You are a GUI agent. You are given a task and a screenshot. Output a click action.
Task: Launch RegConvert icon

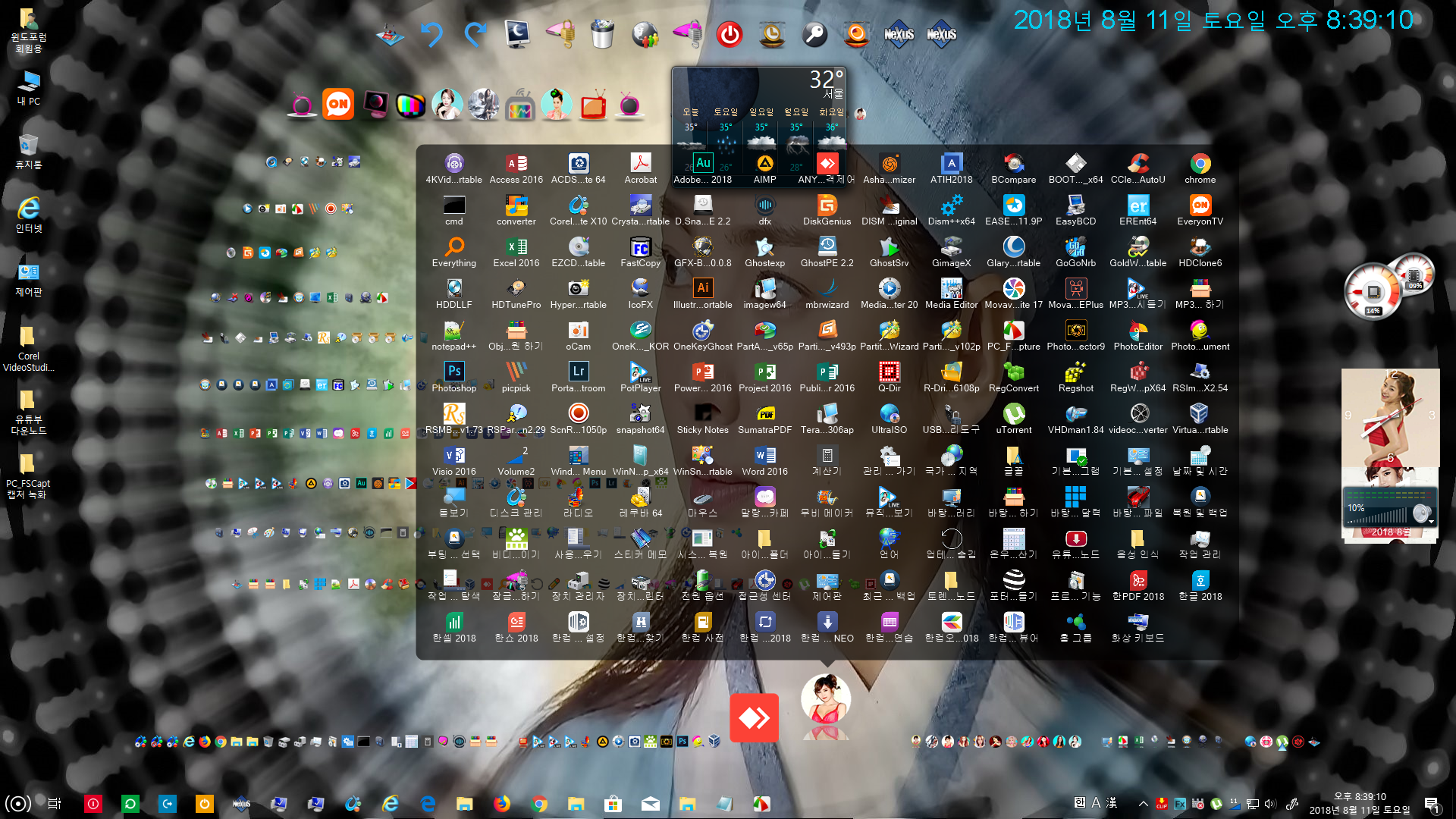pos(1014,377)
